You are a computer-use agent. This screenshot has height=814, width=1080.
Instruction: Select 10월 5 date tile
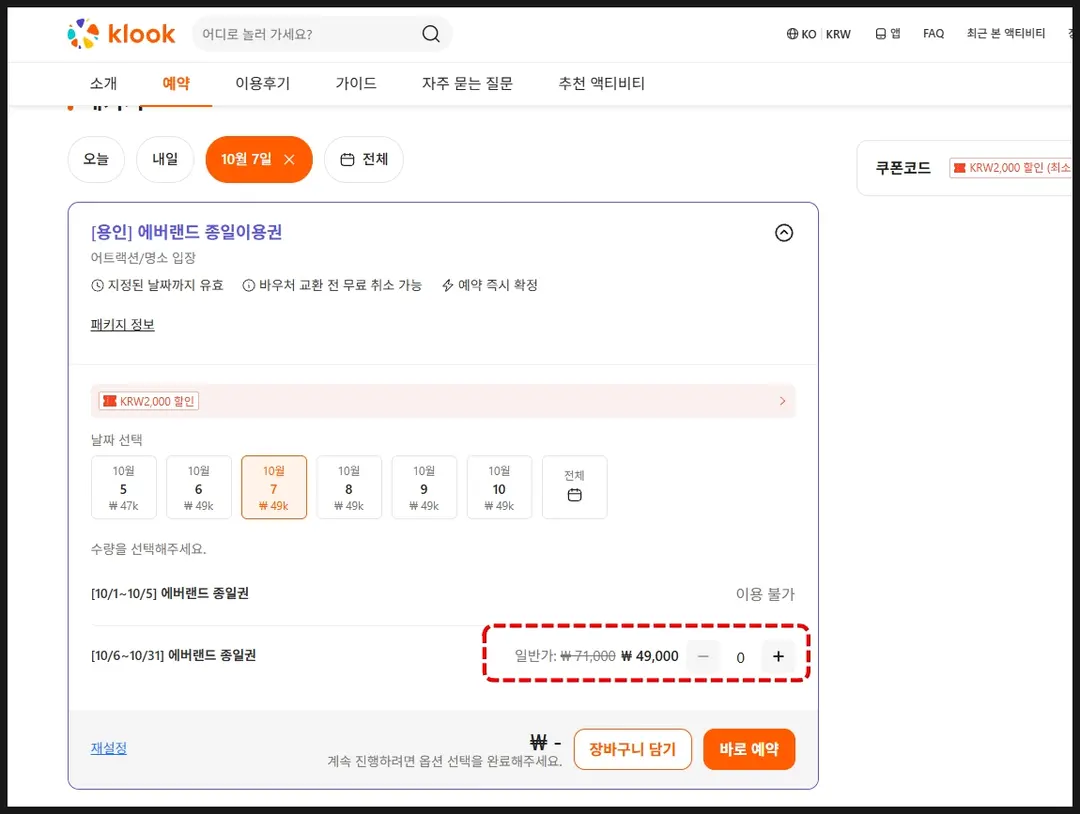click(x=124, y=487)
